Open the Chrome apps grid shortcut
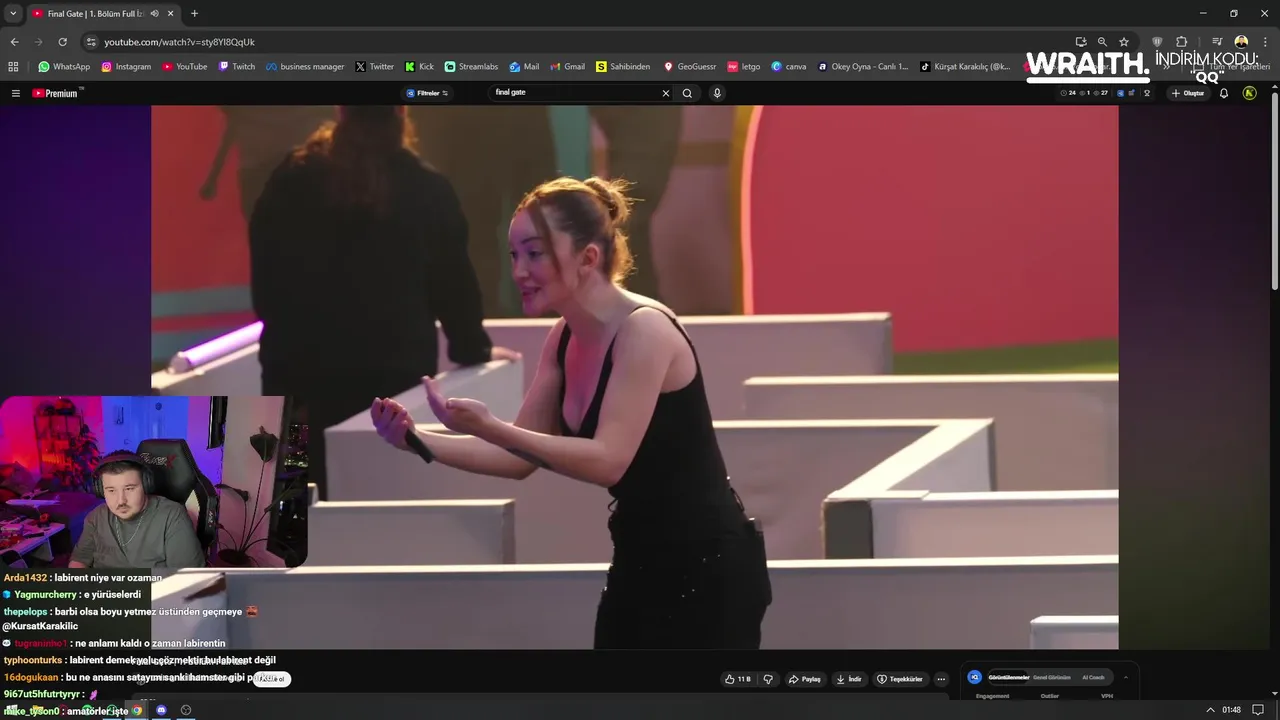1280x720 pixels. coord(13,67)
